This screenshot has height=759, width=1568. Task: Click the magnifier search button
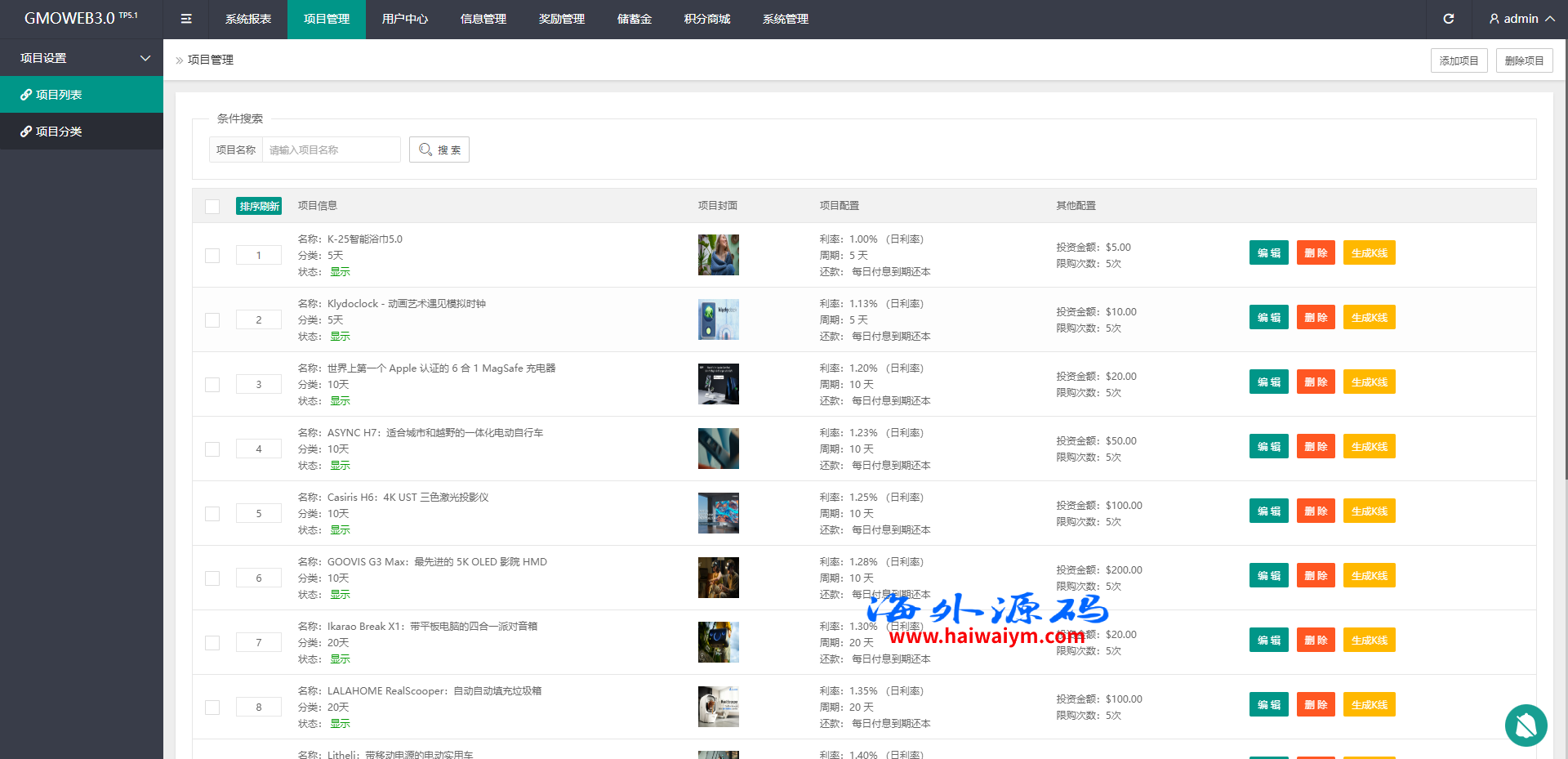pos(439,150)
